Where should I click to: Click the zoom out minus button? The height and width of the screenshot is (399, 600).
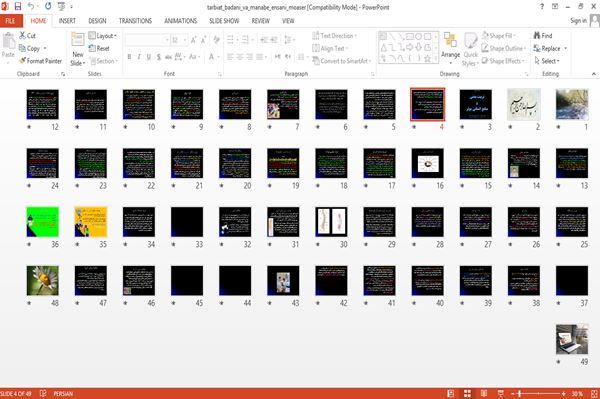pyautogui.click(x=513, y=393)
